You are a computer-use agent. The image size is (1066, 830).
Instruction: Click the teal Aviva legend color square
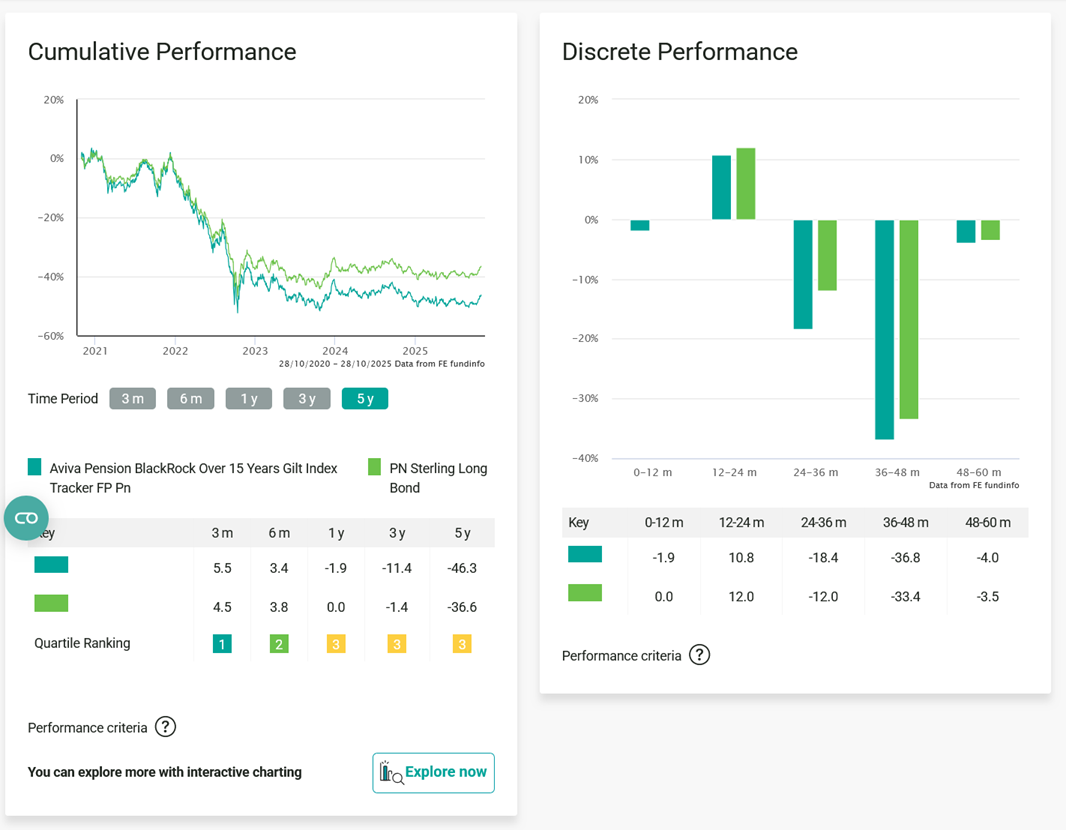tap(35, 467)
